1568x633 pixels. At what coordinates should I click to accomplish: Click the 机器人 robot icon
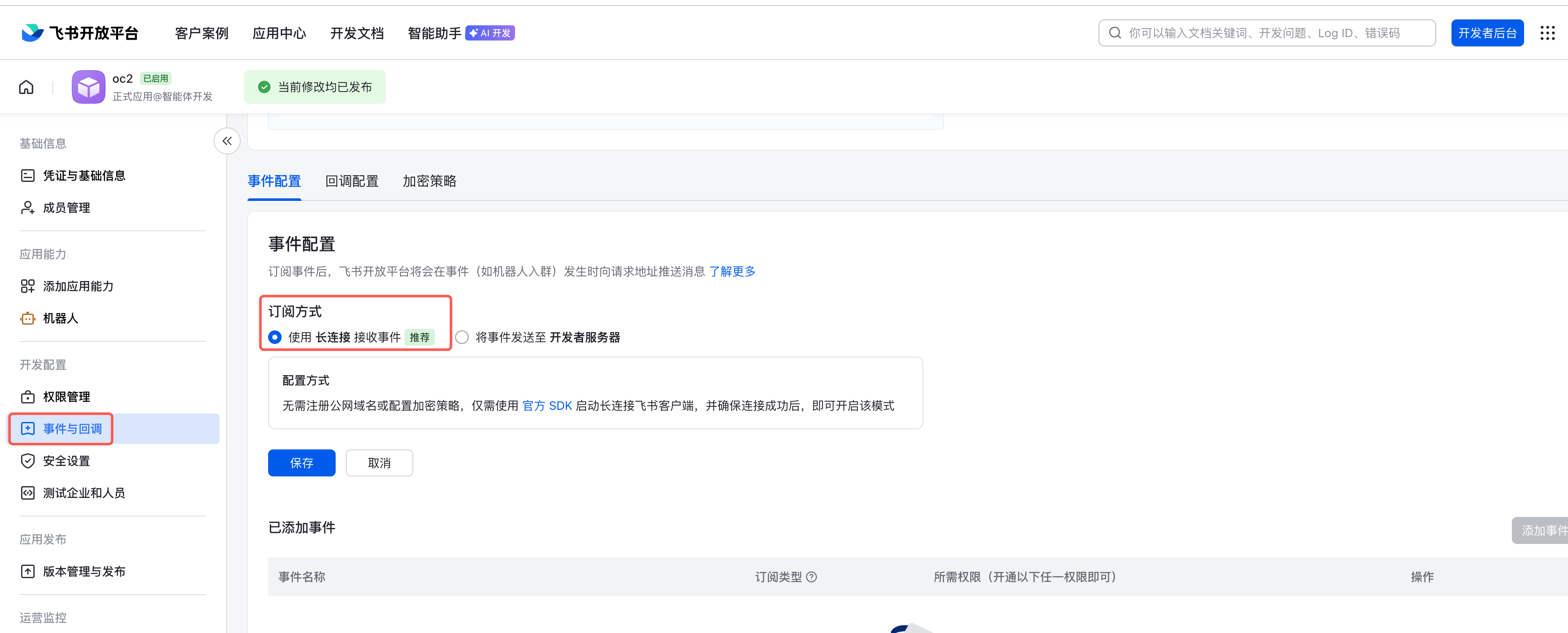(28, 318)
